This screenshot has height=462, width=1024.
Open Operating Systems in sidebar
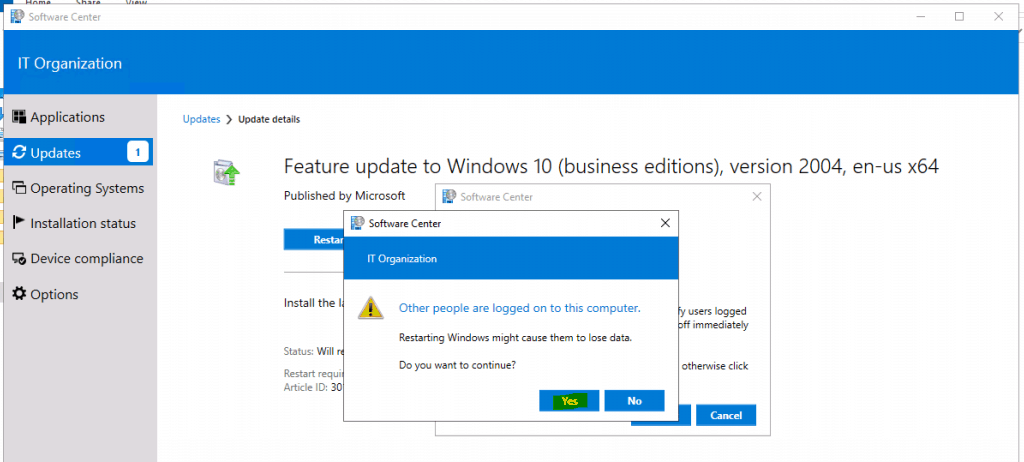pos(78,188)
